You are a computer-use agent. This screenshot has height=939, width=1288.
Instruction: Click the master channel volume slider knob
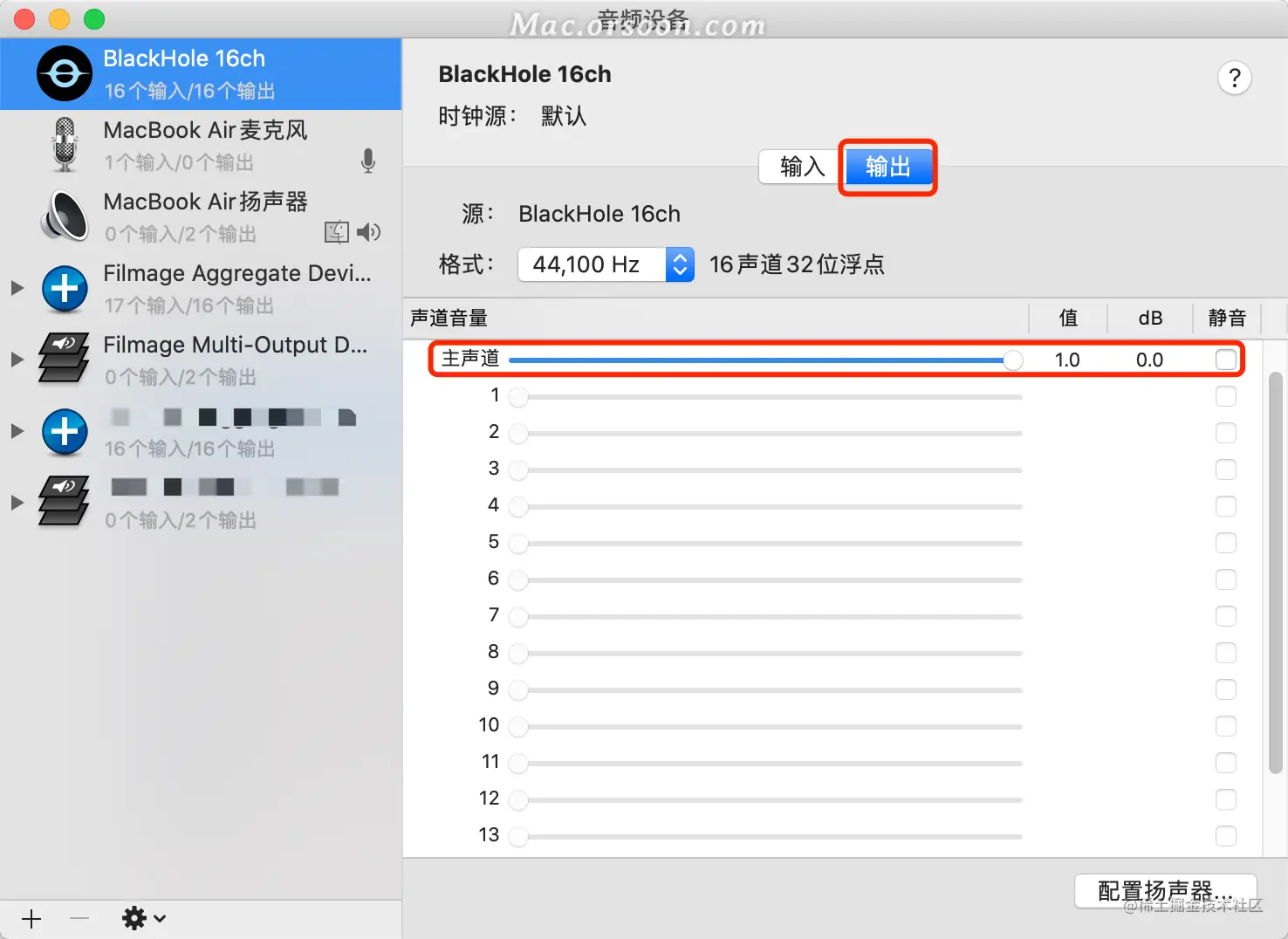tap(1012, 360)
